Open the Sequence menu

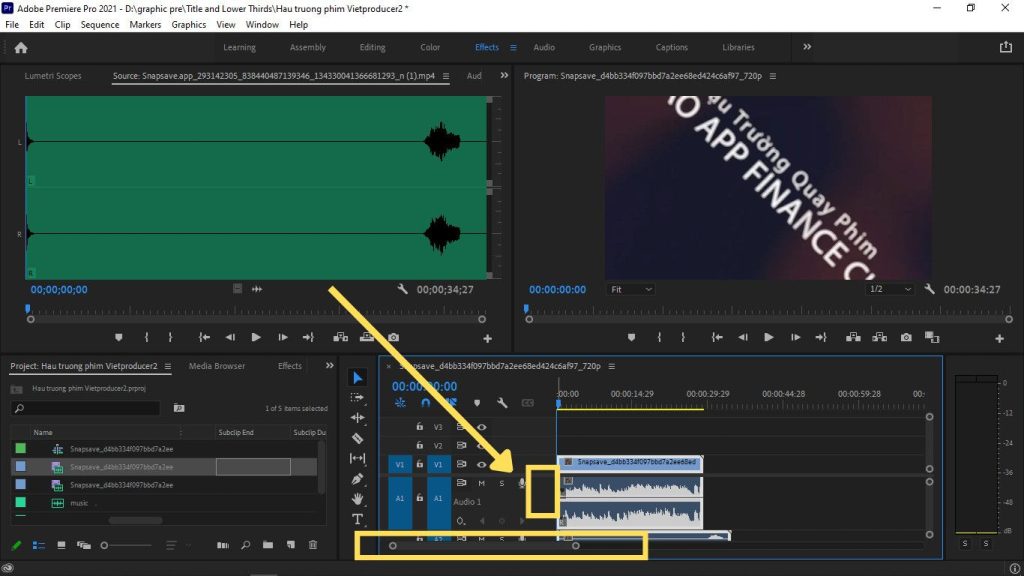point(99,24)
